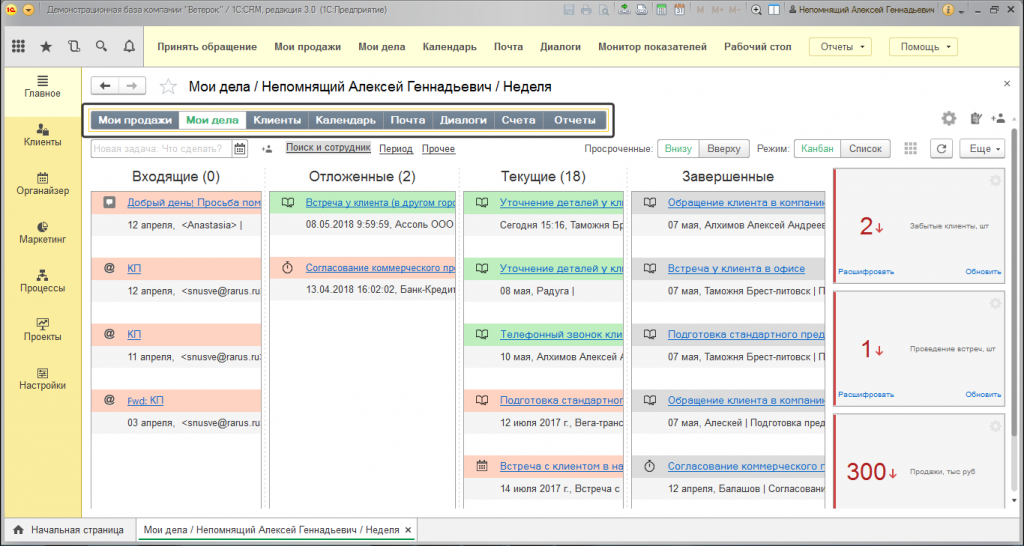Viewport: 1024px width, 546px height.
Task: Open the History icon in the top panel
Action: coord(74,46)
